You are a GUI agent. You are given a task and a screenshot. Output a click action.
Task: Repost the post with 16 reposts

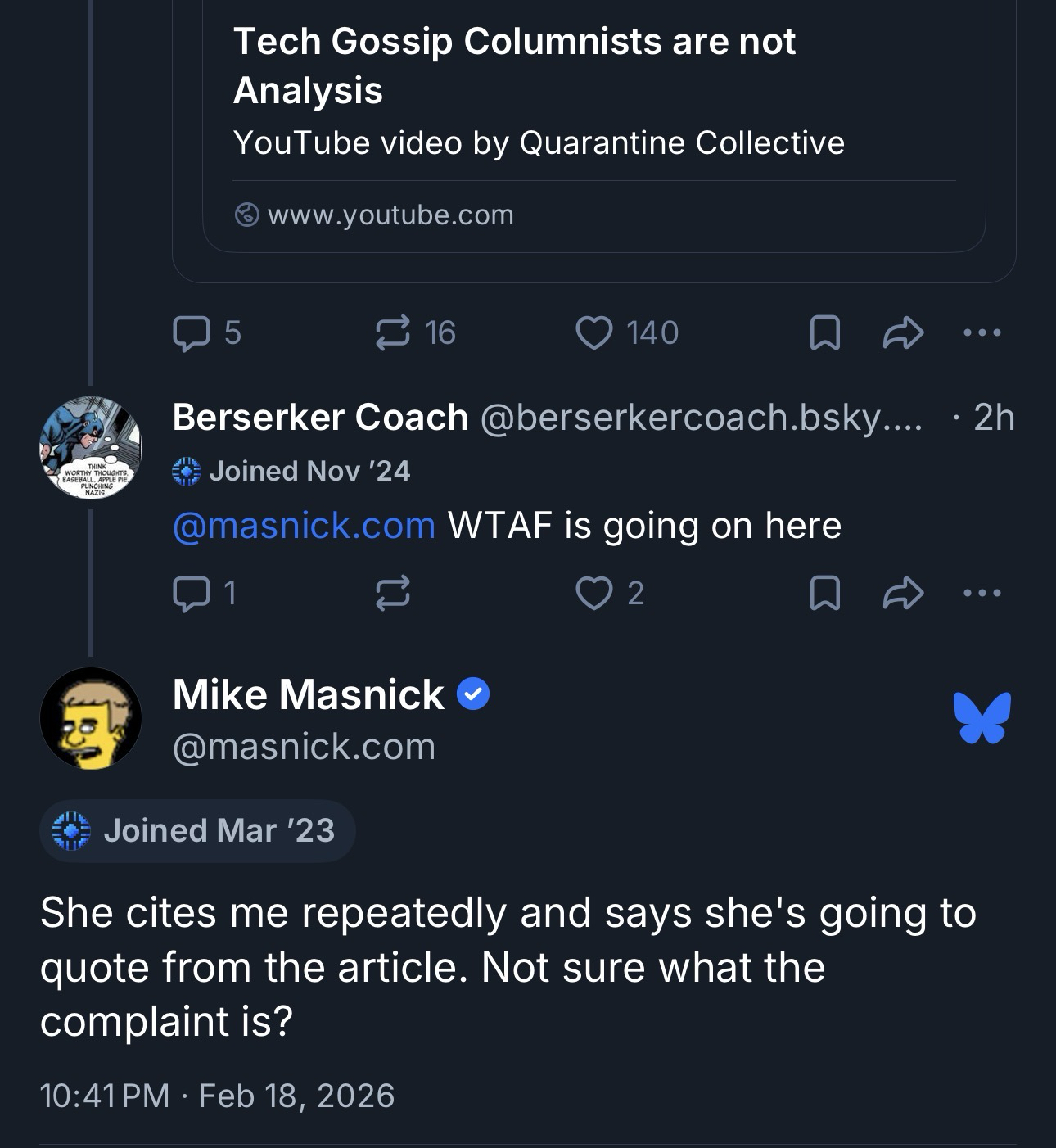point(393,333)
